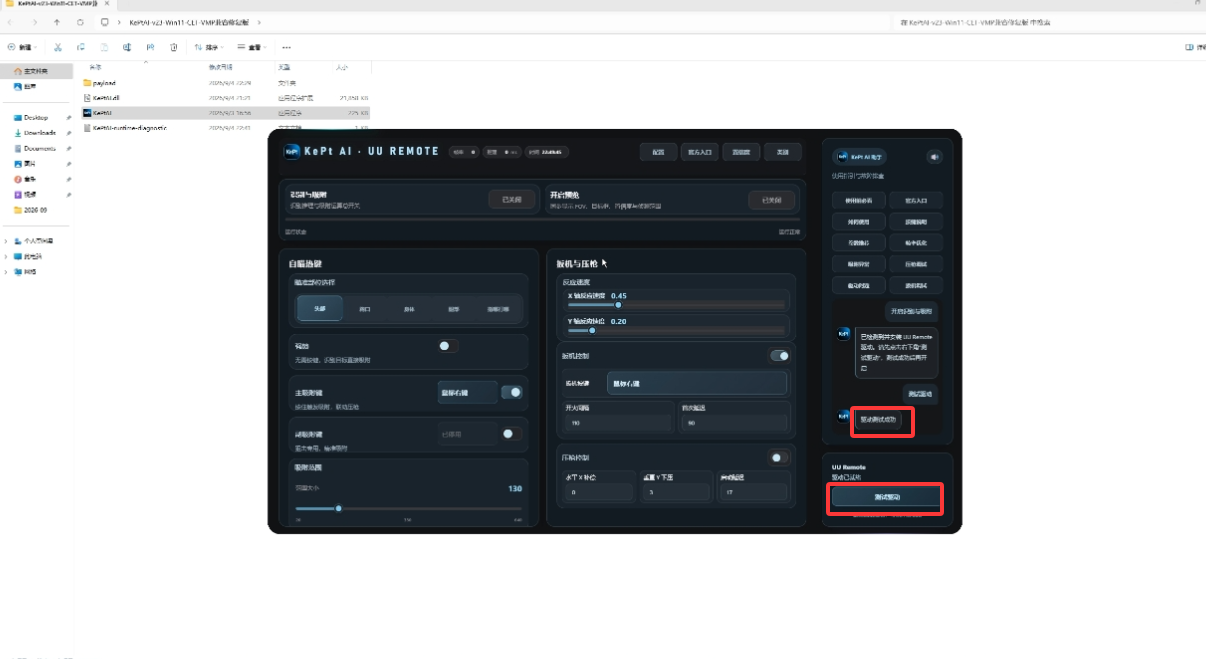Expand the 网络 node in sidebar
The height and width of the screenshot is (659, 1206).
(6, 272)
